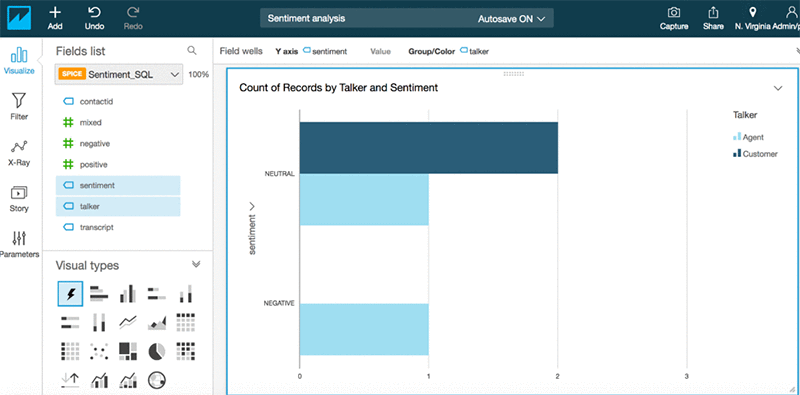
Task: Select the tree map visual type
Action: pyautogui.click(x=128, y=351)
